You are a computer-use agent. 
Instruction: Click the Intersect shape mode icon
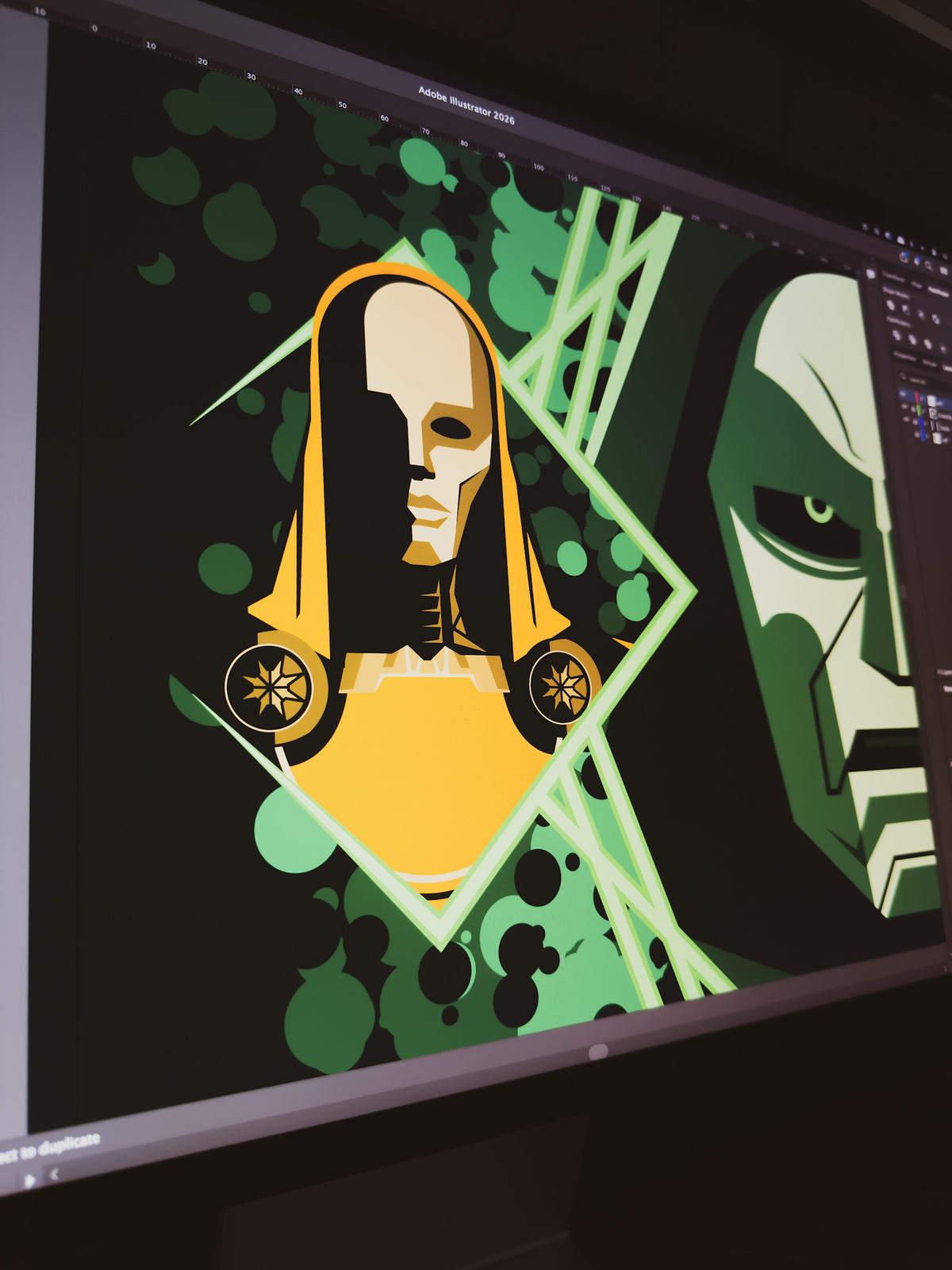point(921,314)
